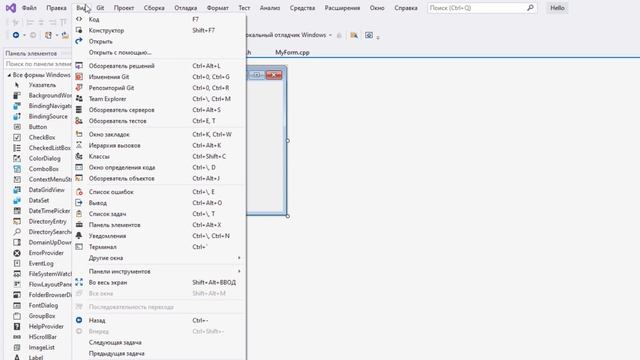
Task: Open the Формат menu
Action: (x=218, y=8)
